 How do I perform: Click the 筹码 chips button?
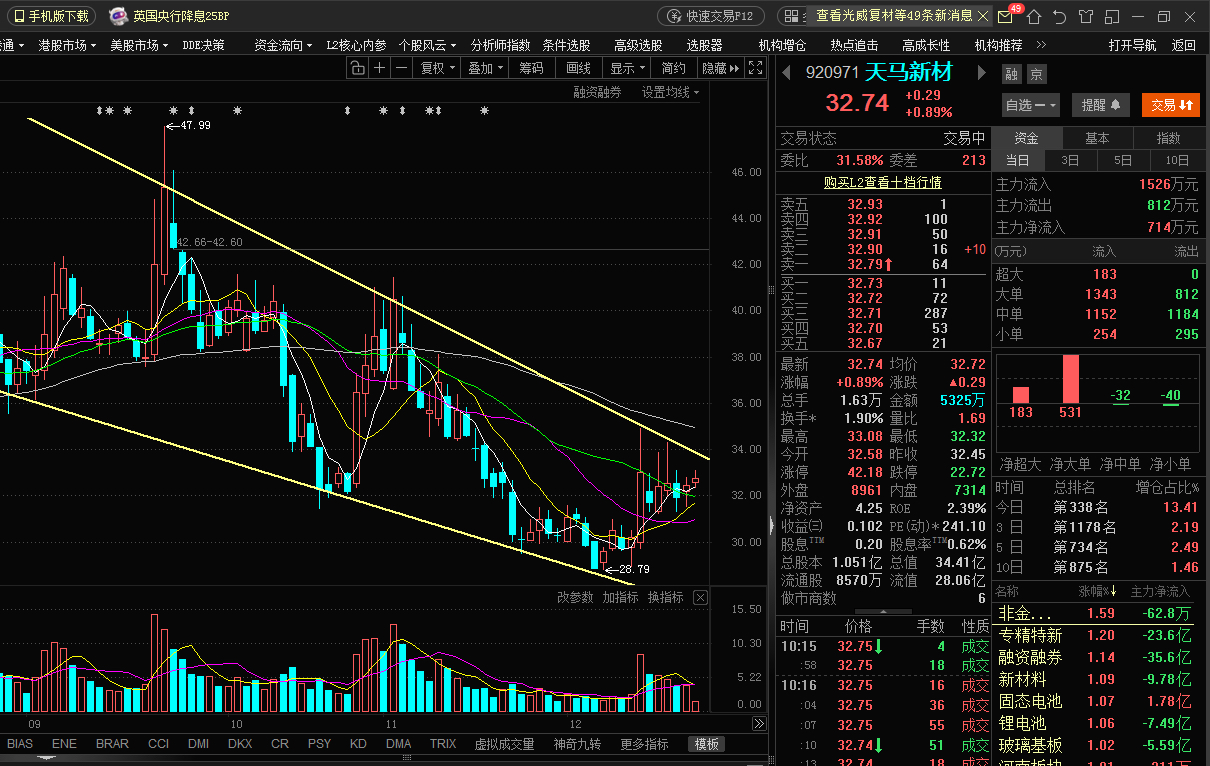[531, 68]
